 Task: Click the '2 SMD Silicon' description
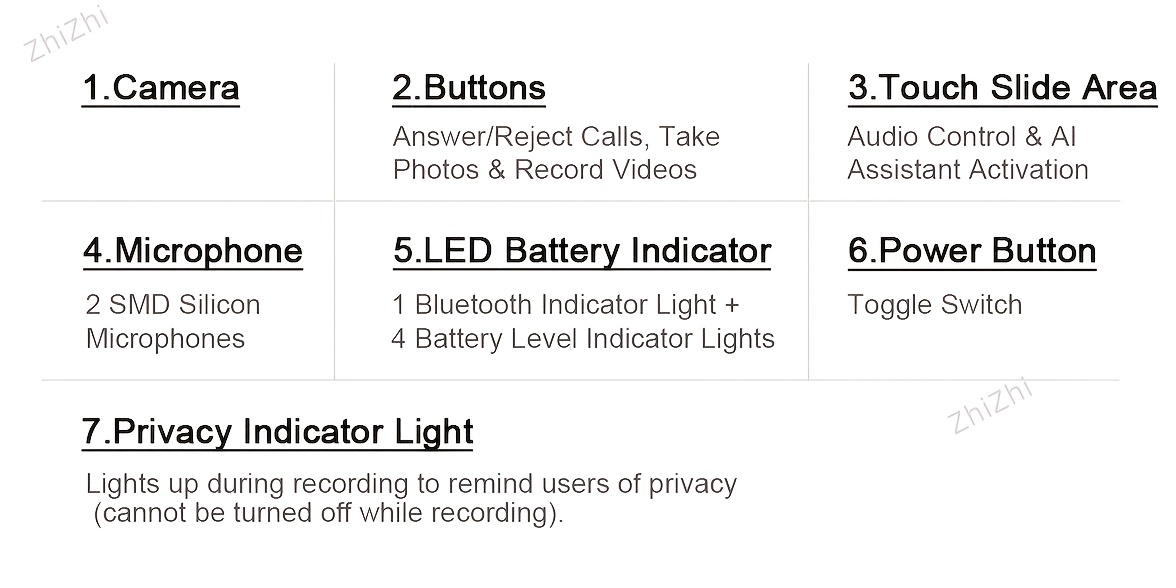(x=173, y=305)
